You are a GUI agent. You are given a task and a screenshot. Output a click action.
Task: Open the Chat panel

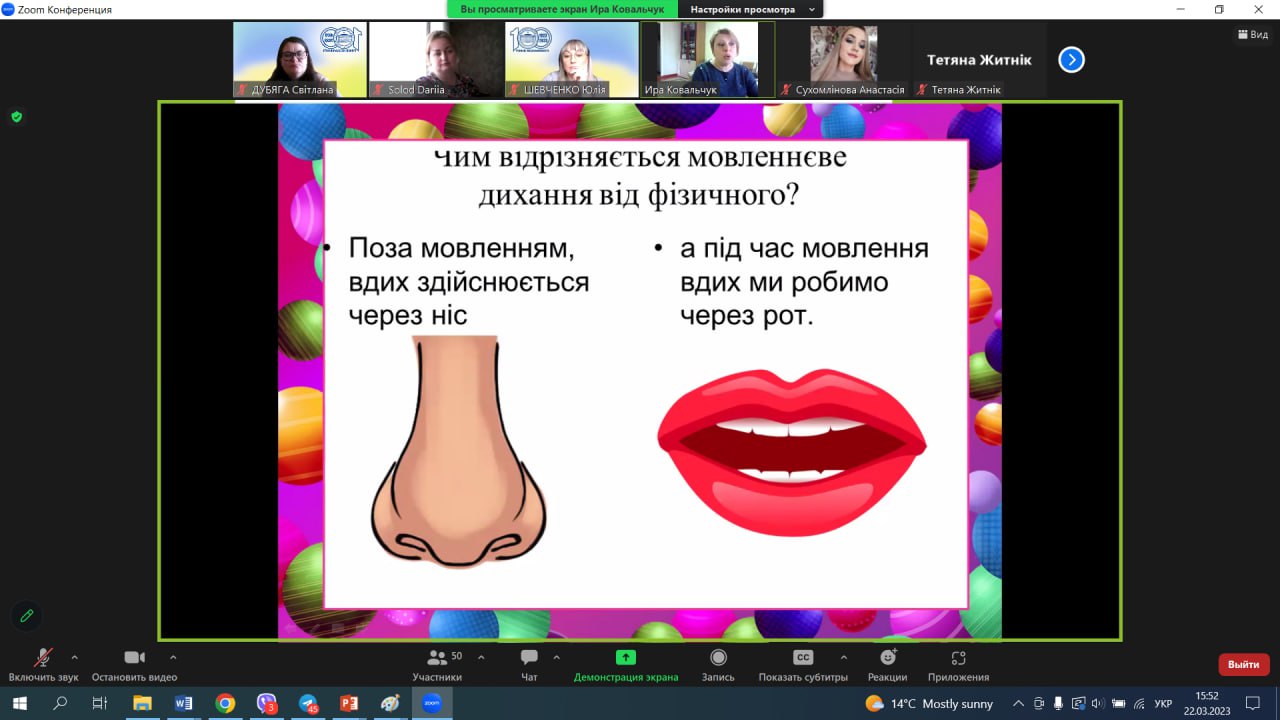(x=529, y=658)
